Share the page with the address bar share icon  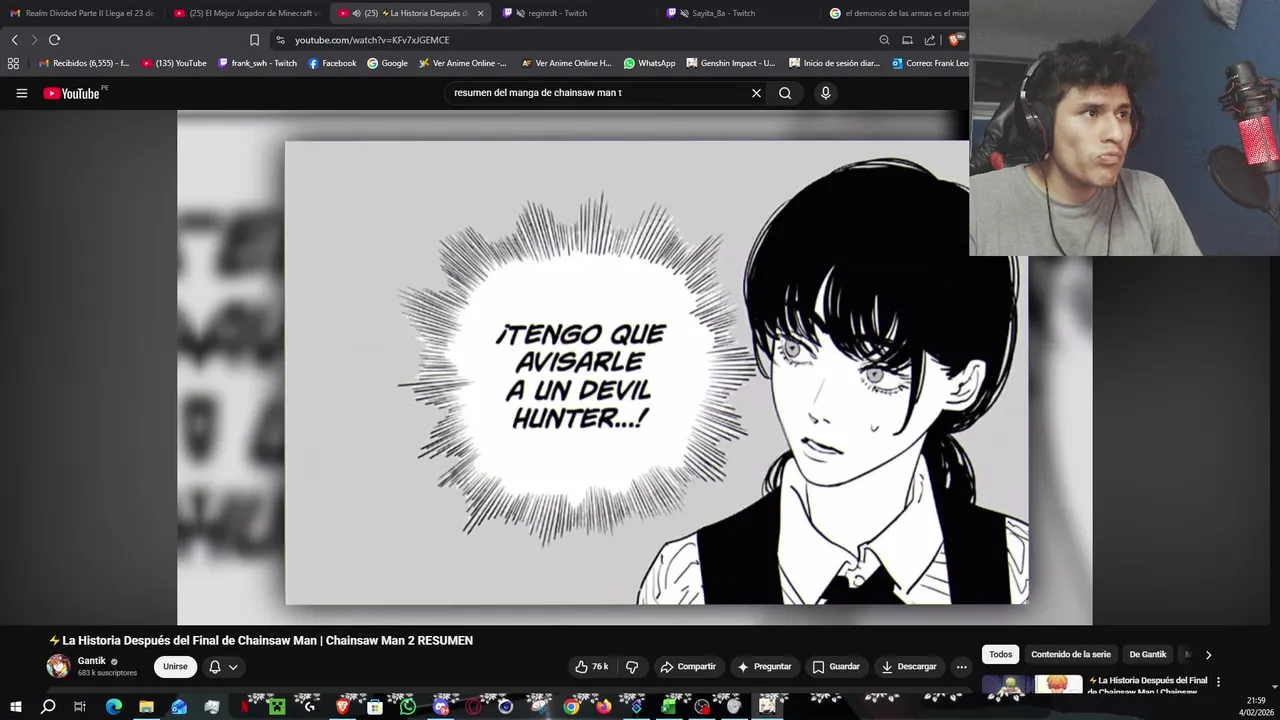click(x=930, y=40)
